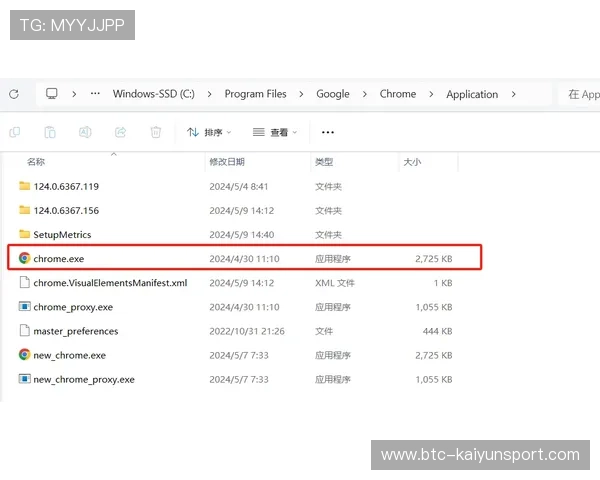Select the master_preferences file name

pyautogui.click(x=76, y=331)
